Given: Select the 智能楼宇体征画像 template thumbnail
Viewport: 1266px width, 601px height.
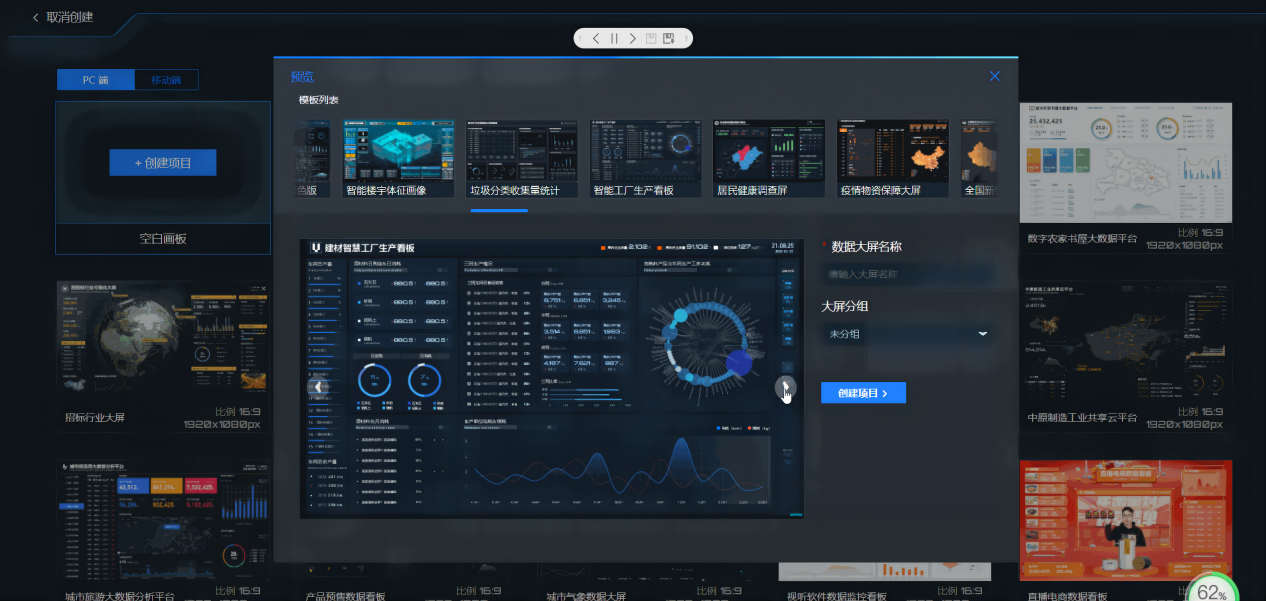Looking at the screenshot, I should point(399,158).
